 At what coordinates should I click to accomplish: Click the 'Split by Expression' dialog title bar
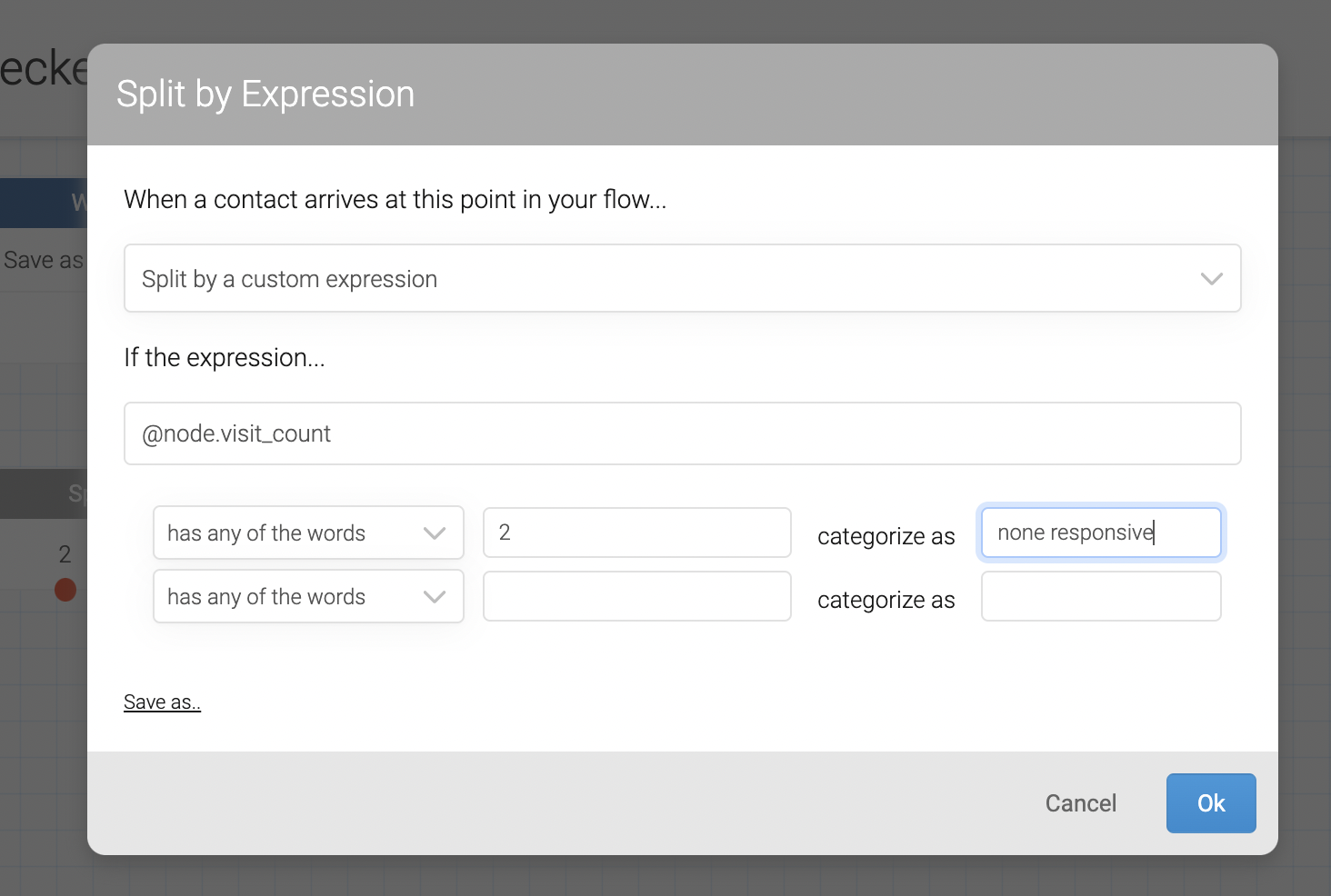point(265,94)
